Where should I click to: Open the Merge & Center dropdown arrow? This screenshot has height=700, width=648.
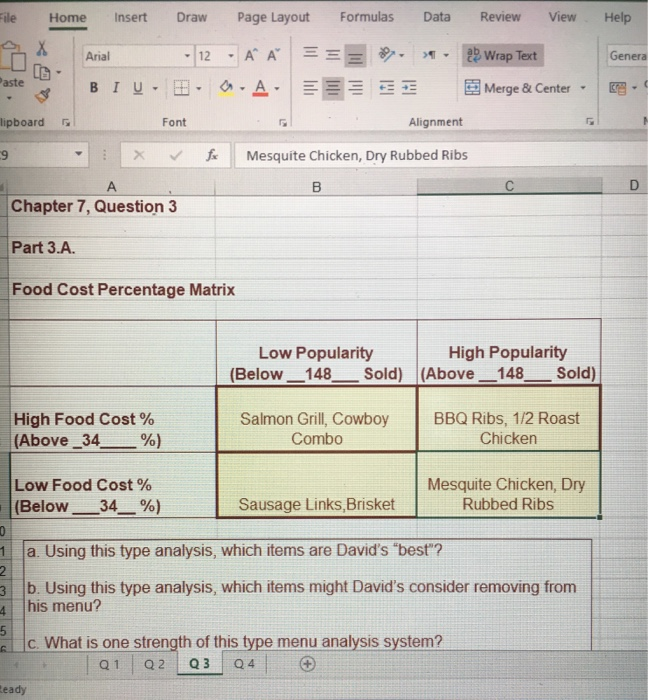tap(583, 88)
